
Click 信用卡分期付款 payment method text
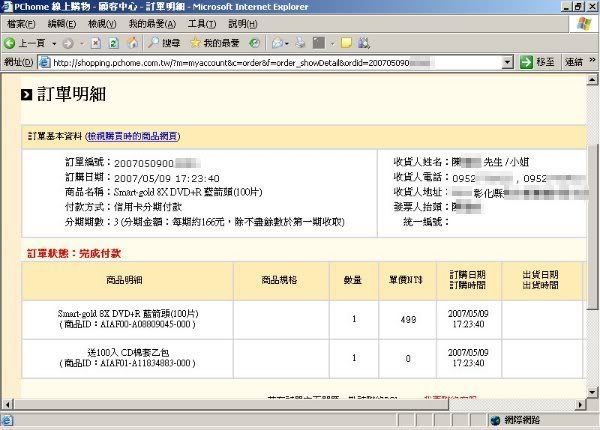coord(148,207)
